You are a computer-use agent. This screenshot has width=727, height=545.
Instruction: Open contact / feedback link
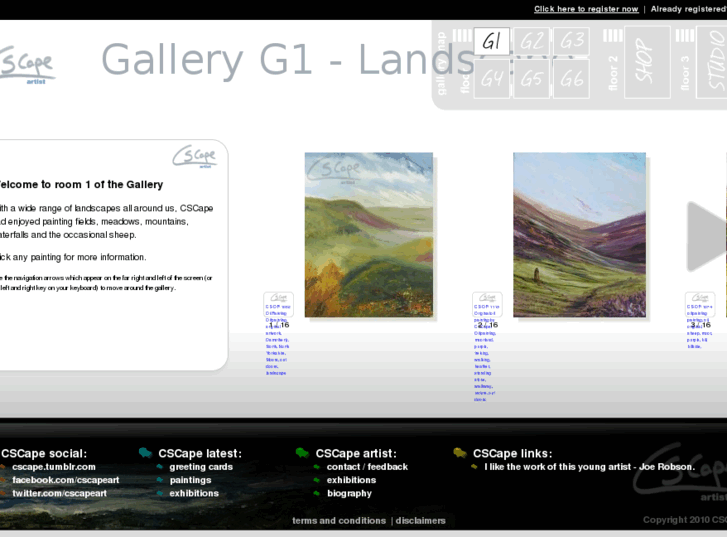[x=367, y=467]
